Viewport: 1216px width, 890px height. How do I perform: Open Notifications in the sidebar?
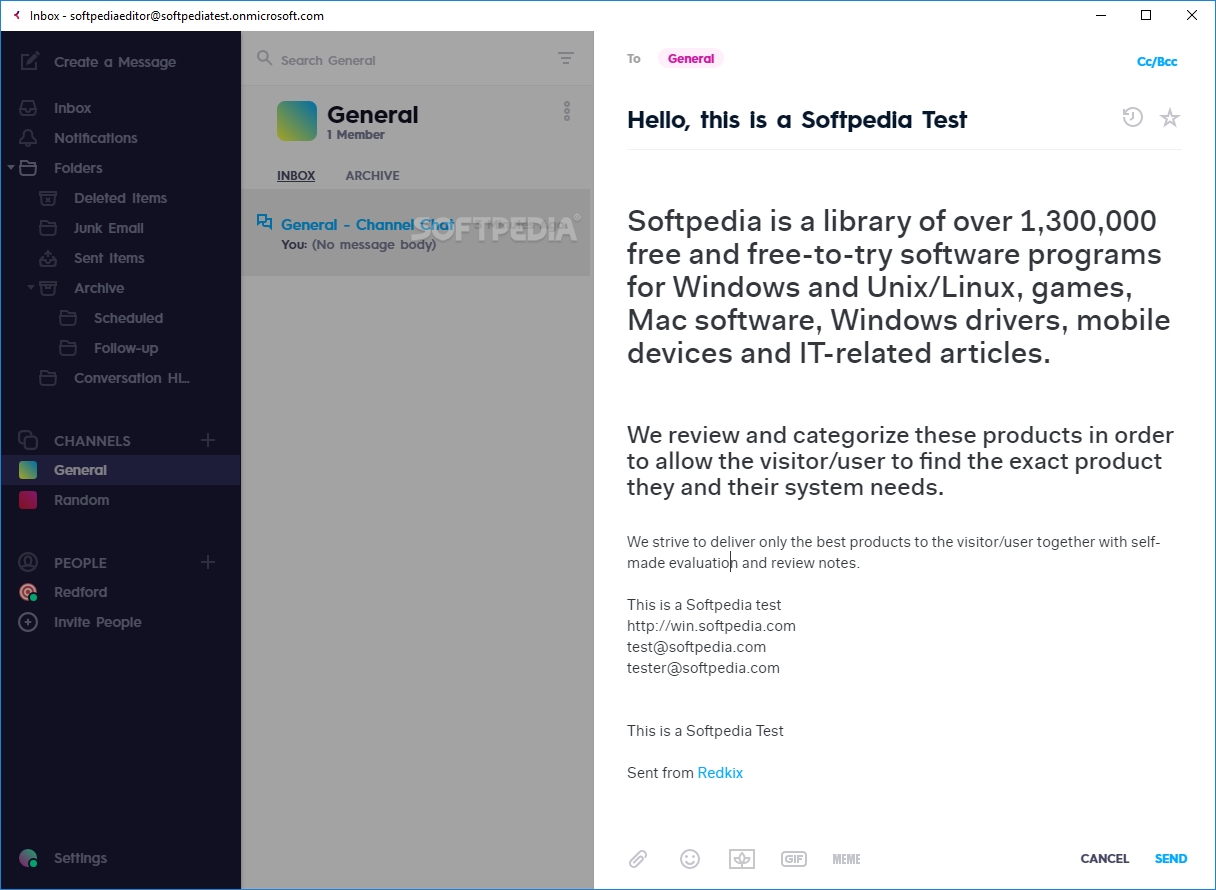pos(96,138)
